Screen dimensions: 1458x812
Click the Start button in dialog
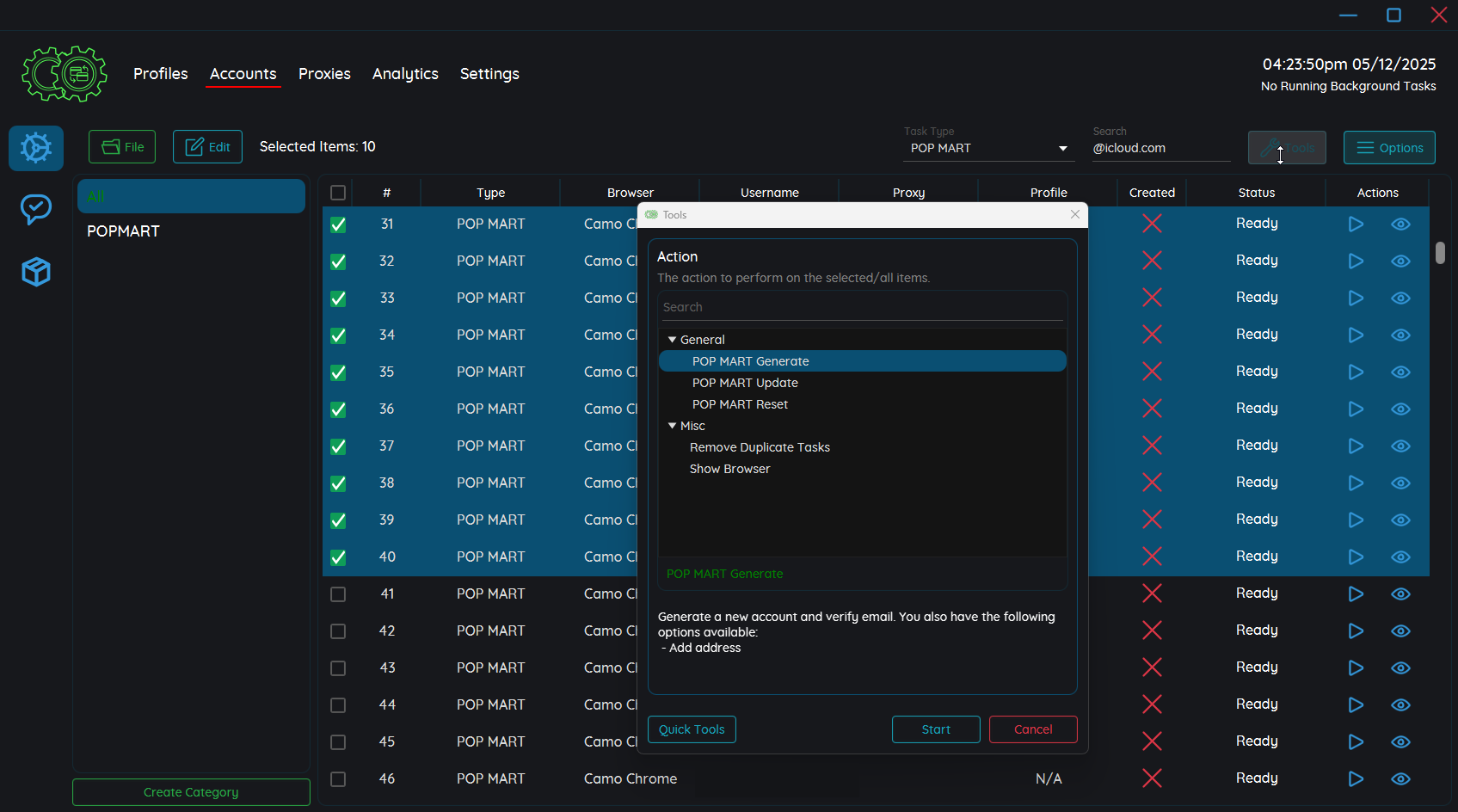(x=936, y=729)
